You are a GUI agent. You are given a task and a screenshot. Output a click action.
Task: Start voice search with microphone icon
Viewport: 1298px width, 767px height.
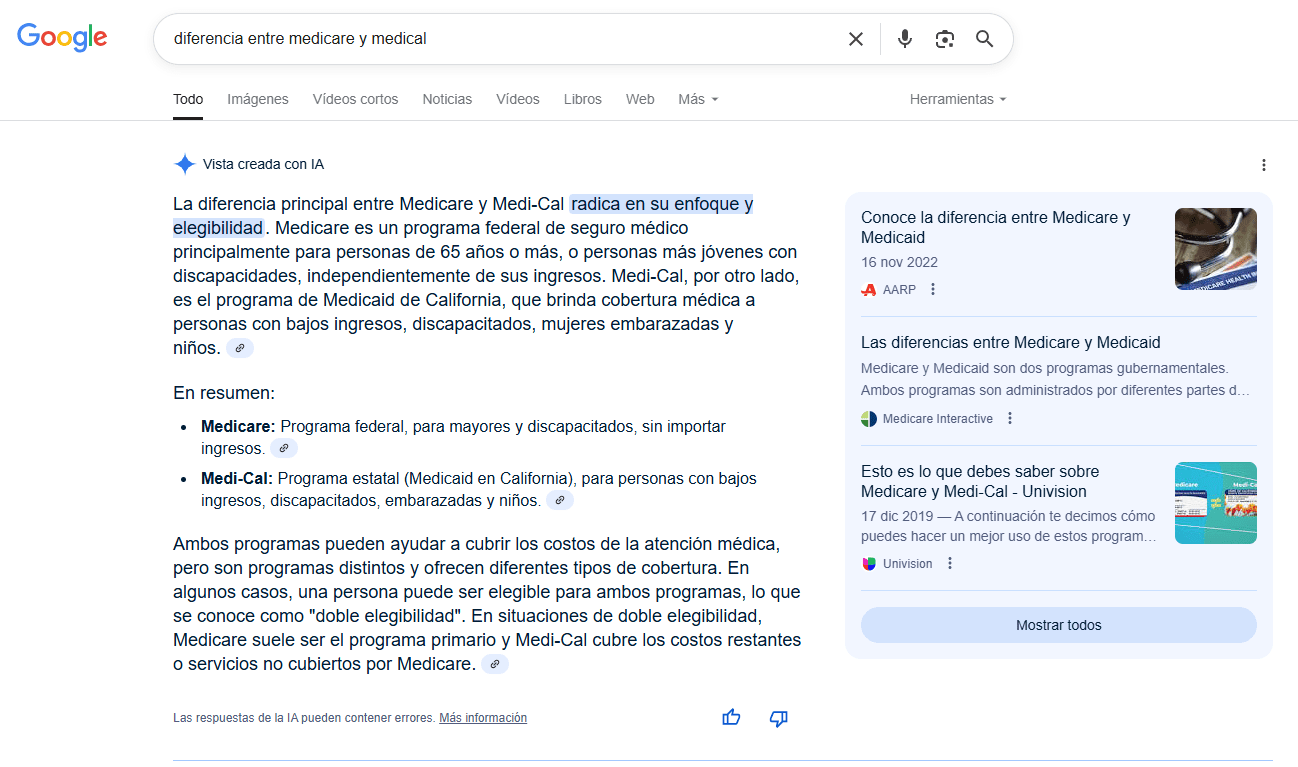(x=905, y=39)
